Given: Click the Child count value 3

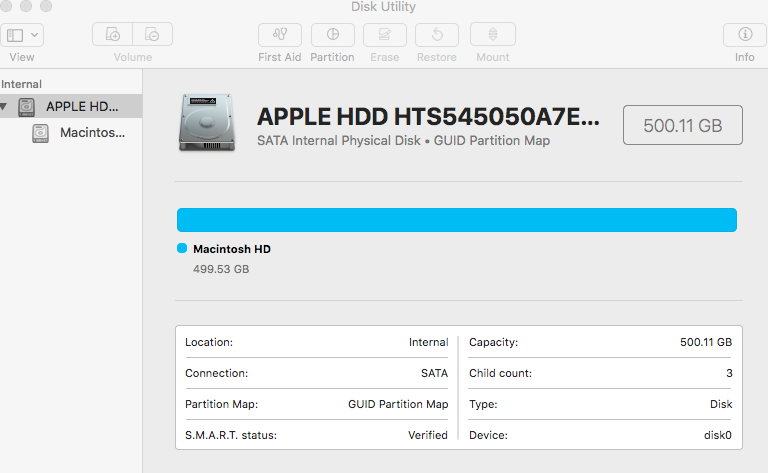Looking at the screenshot, I should click(x=729, y=374).
